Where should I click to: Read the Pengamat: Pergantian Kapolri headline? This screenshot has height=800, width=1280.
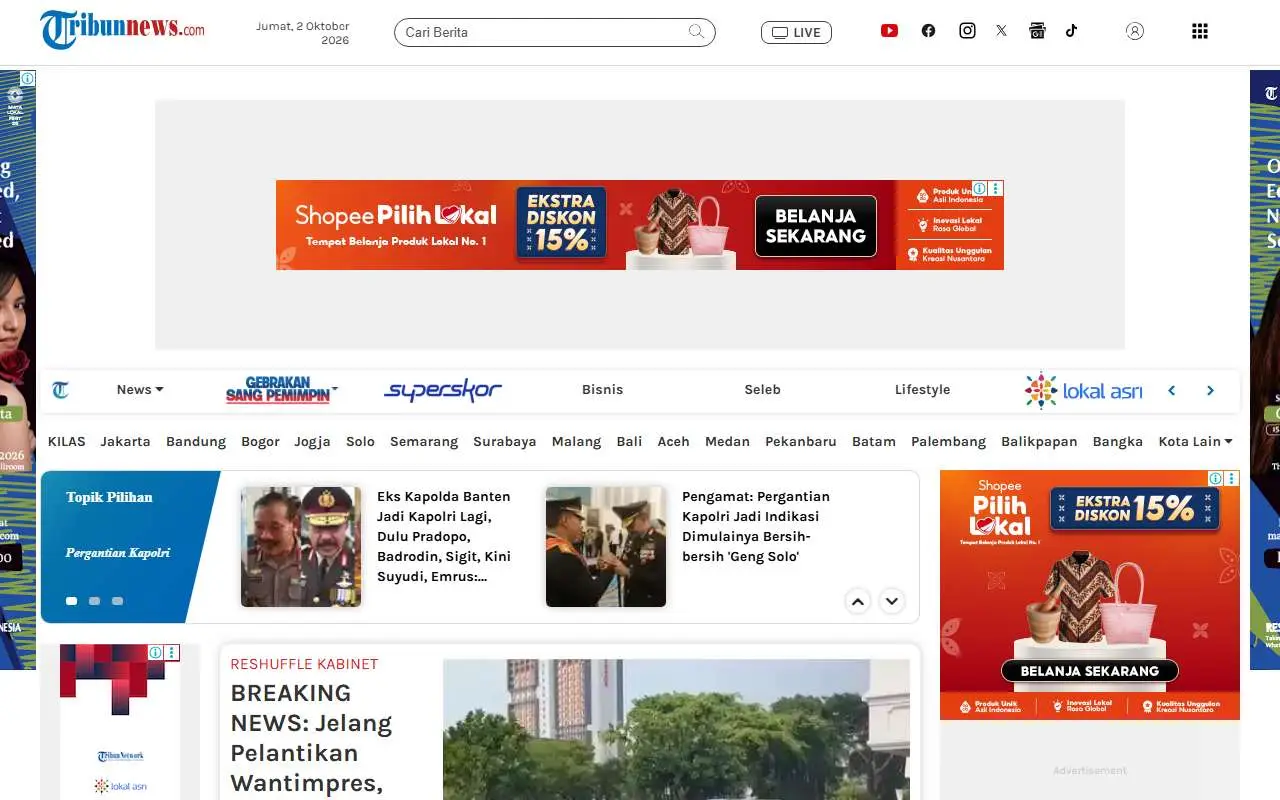pyautogui.click(x=756, y=527)
